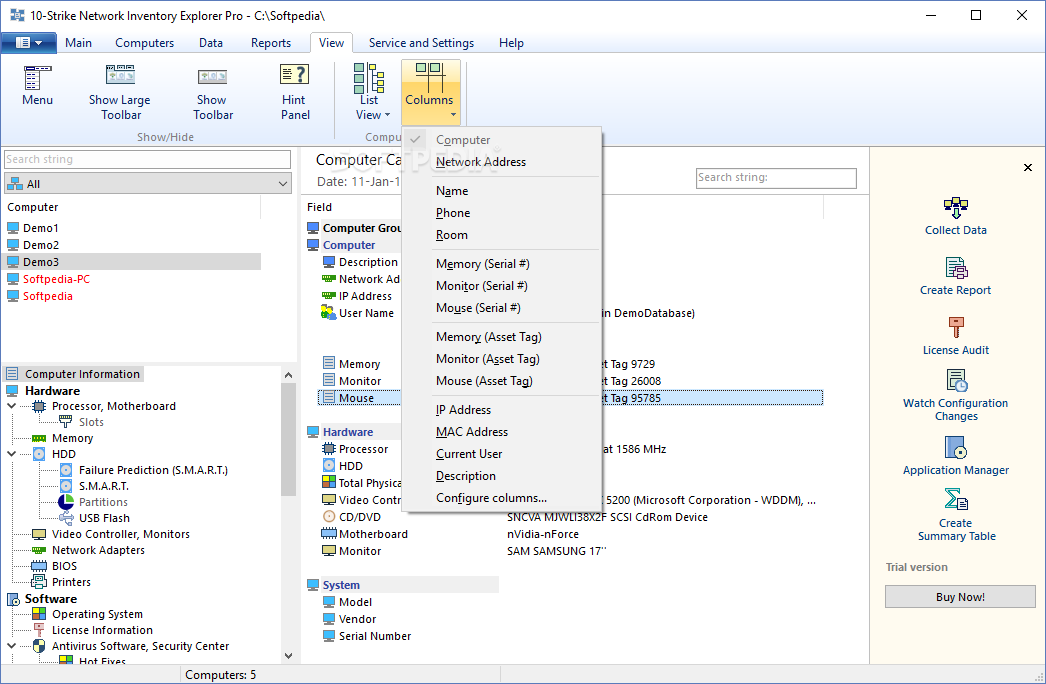Click the Show Toolbar icon
This screenshot has height=684, width=1046.
[x=212, y=77]
